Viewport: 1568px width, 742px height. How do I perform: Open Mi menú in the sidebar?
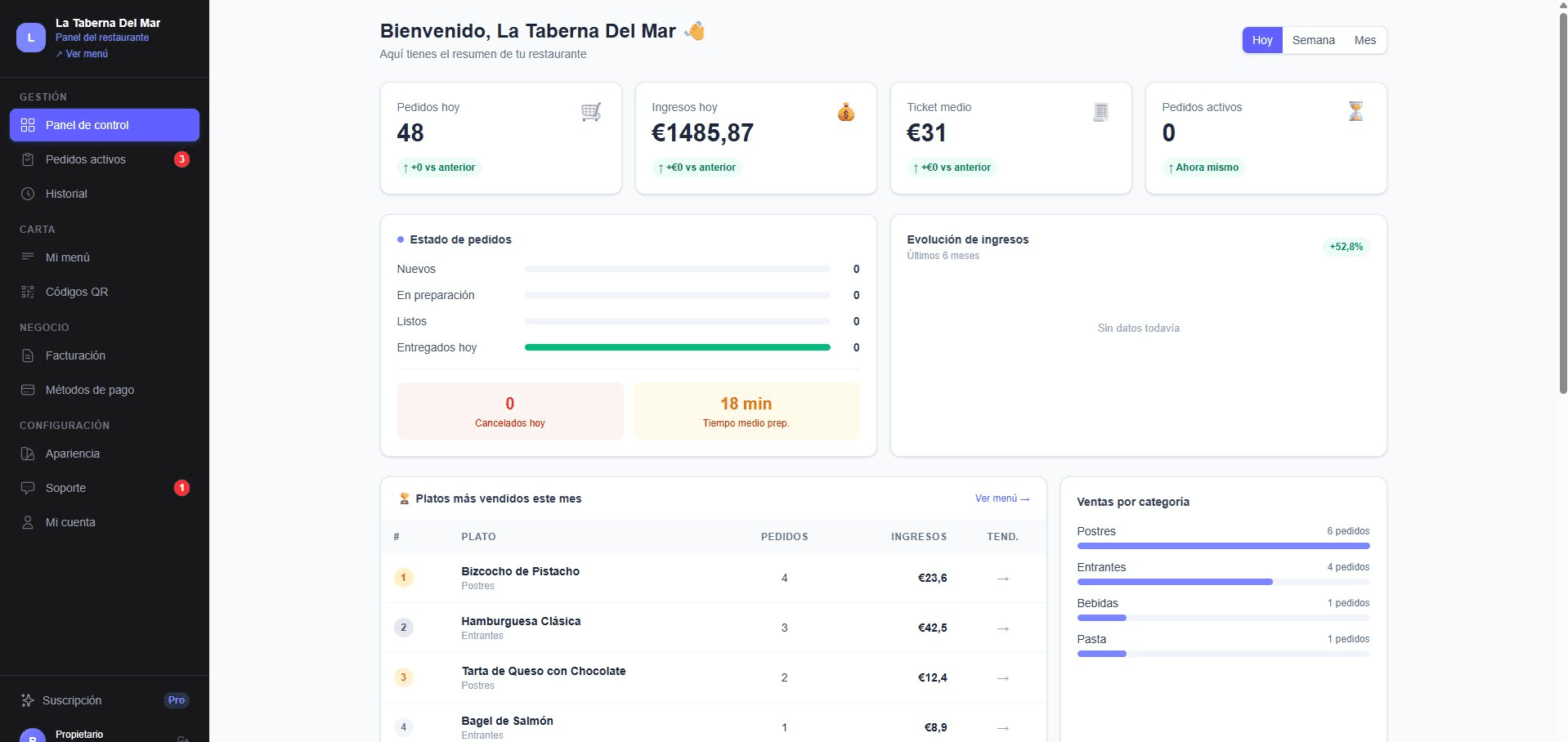click(x=105, y=257)
